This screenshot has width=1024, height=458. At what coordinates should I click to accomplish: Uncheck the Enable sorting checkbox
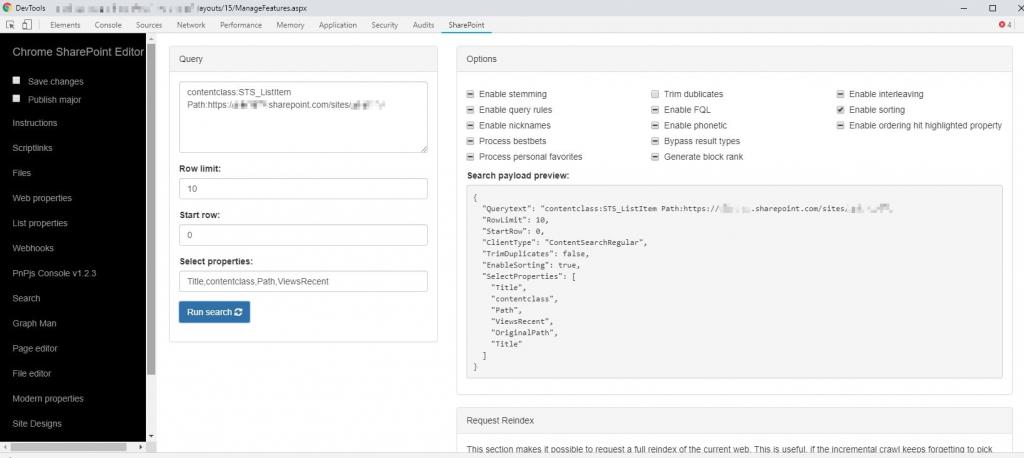pos(841,110)
